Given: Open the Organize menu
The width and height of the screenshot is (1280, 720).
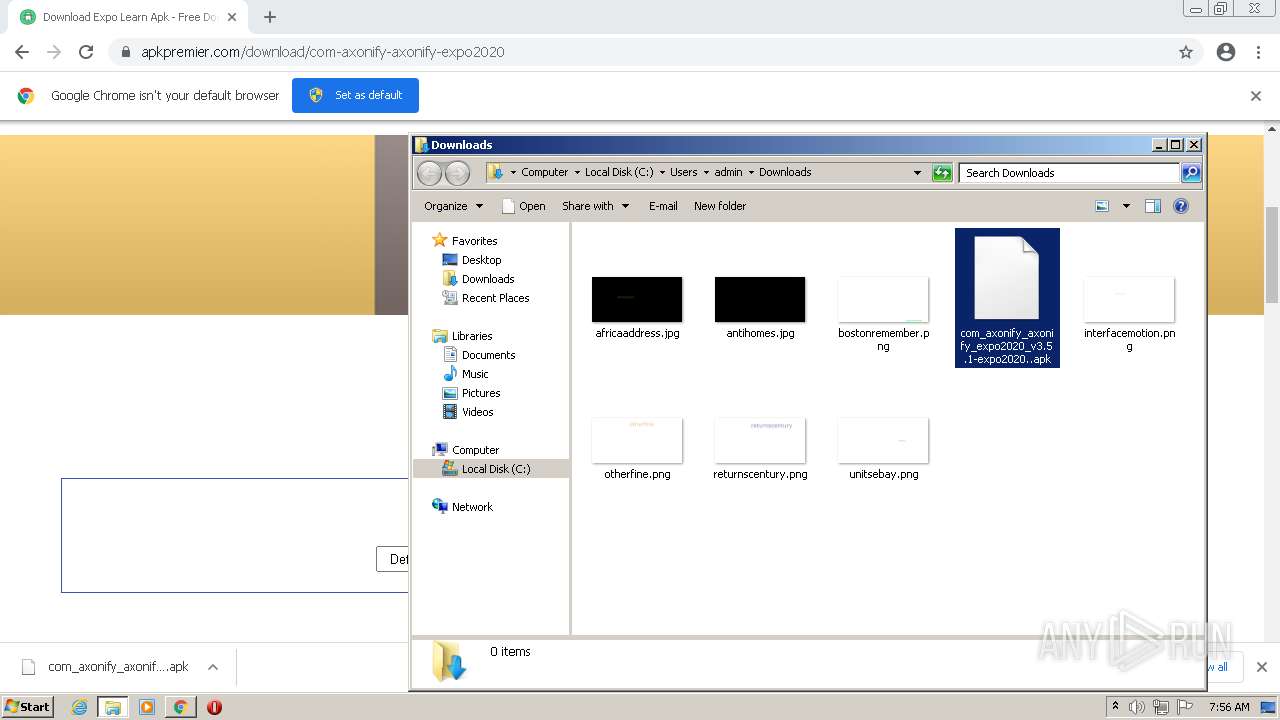Looking at the screenshot, I should click(x=454, y=206).
